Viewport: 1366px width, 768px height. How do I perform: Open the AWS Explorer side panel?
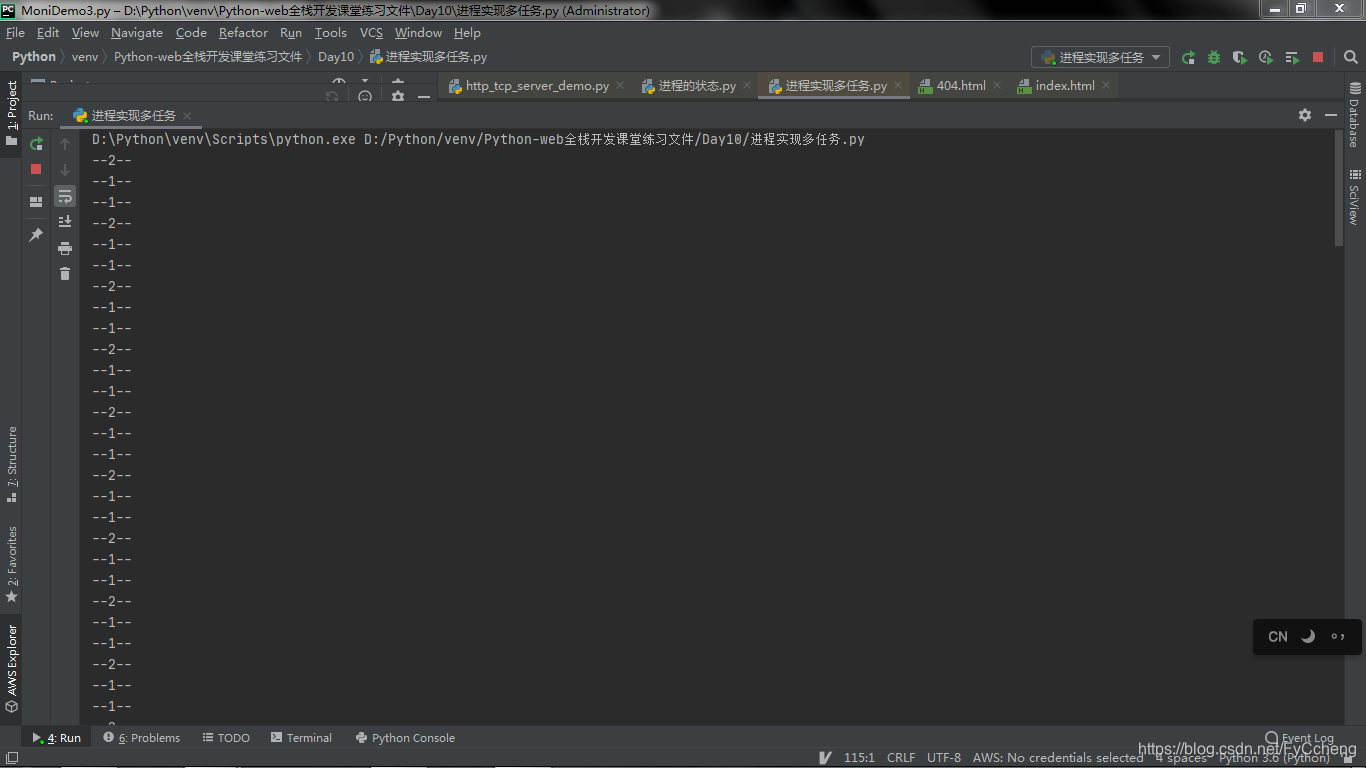coord(12,668)
